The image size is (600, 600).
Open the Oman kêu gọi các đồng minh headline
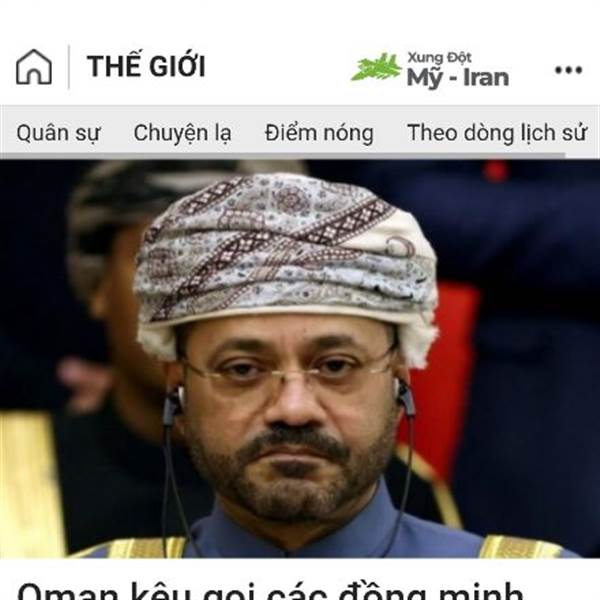coord(270,591)
